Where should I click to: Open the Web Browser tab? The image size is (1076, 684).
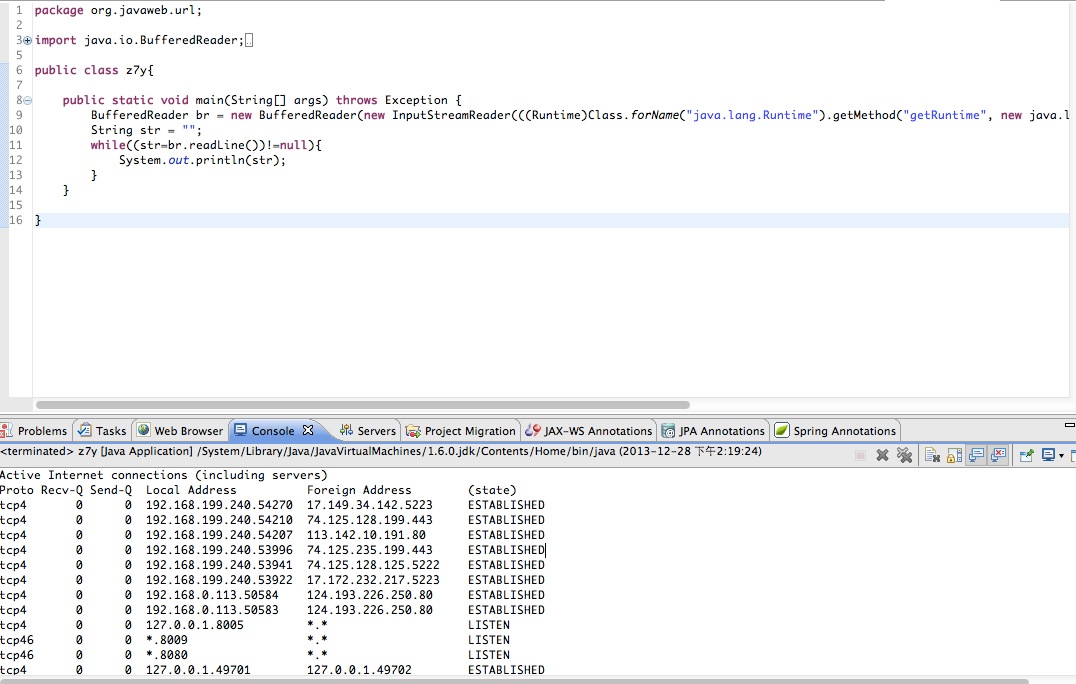(x=180, y=431)
